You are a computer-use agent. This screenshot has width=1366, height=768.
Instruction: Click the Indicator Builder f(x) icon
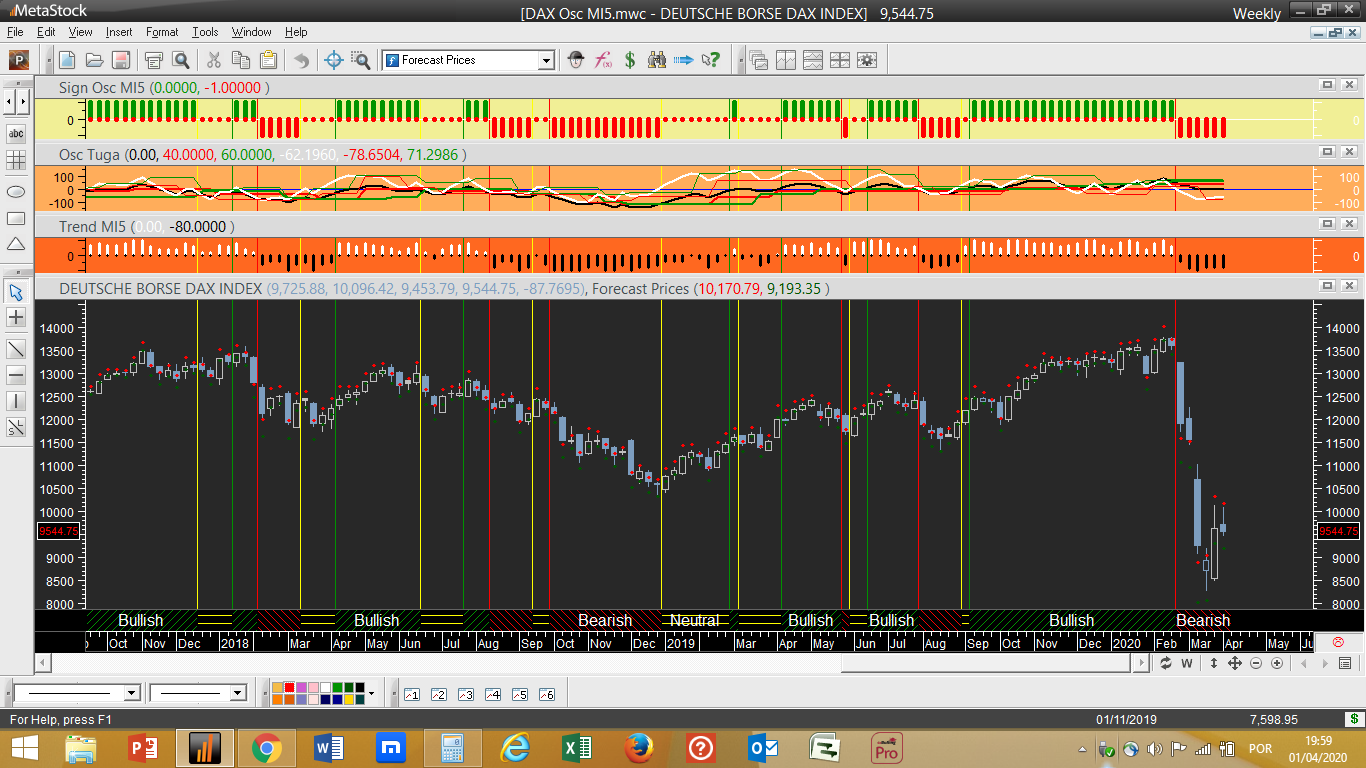603,60
